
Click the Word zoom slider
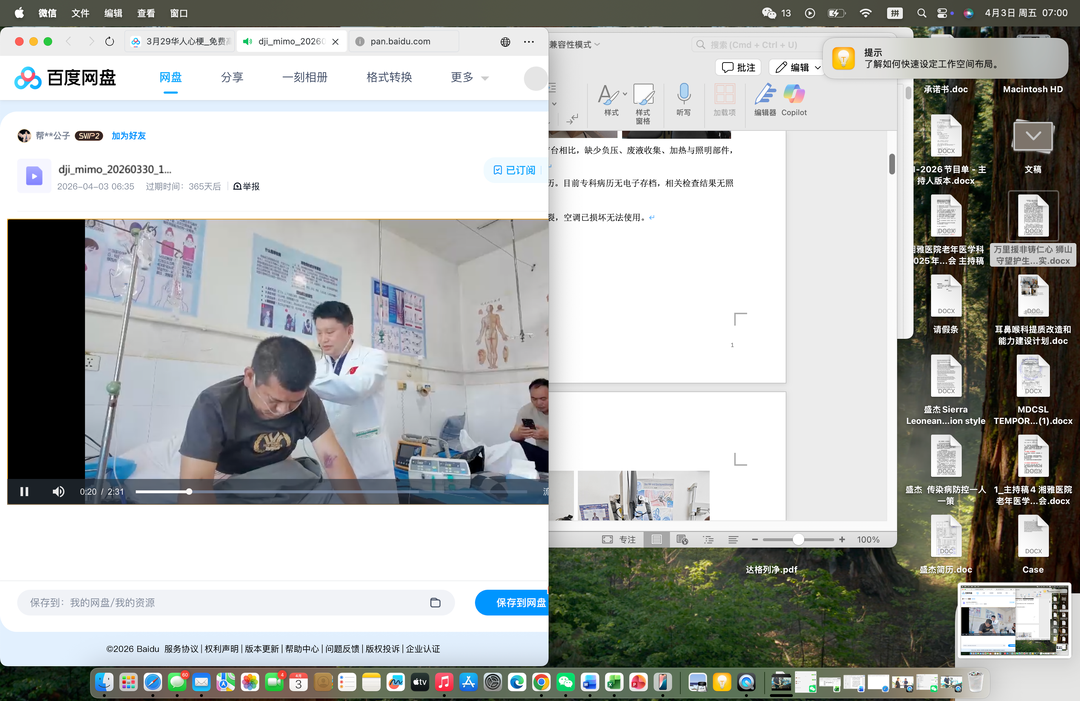798,539
